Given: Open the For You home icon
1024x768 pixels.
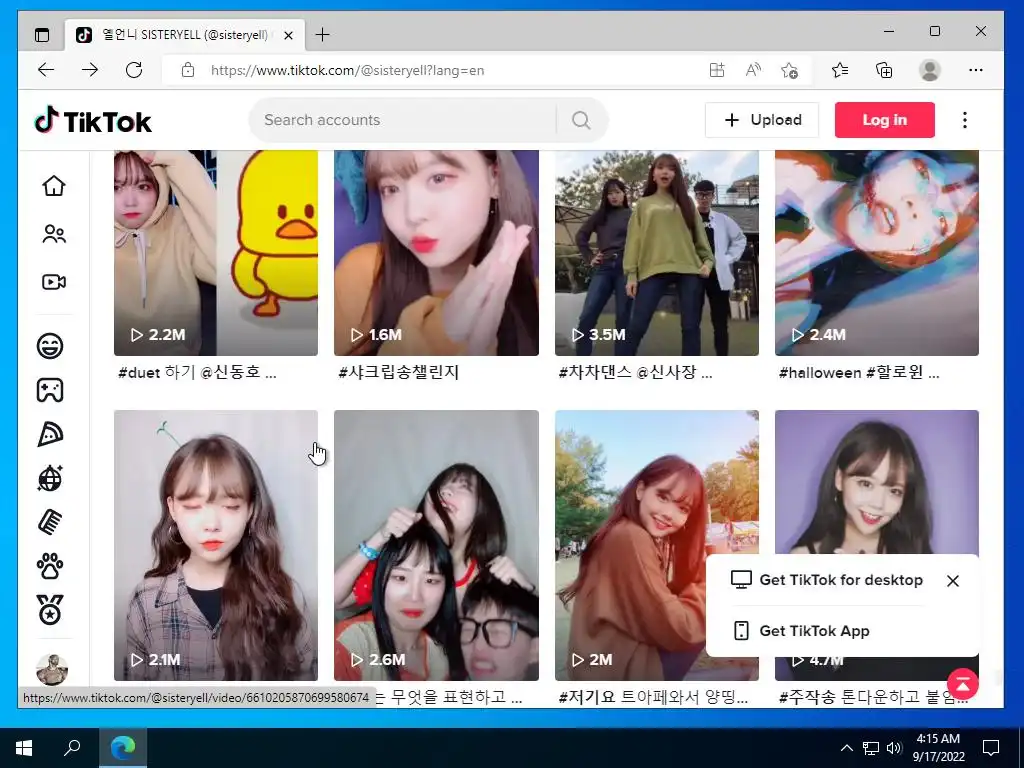Looking at the screenshot, I should pyautogui.click(x=54, y=186).
